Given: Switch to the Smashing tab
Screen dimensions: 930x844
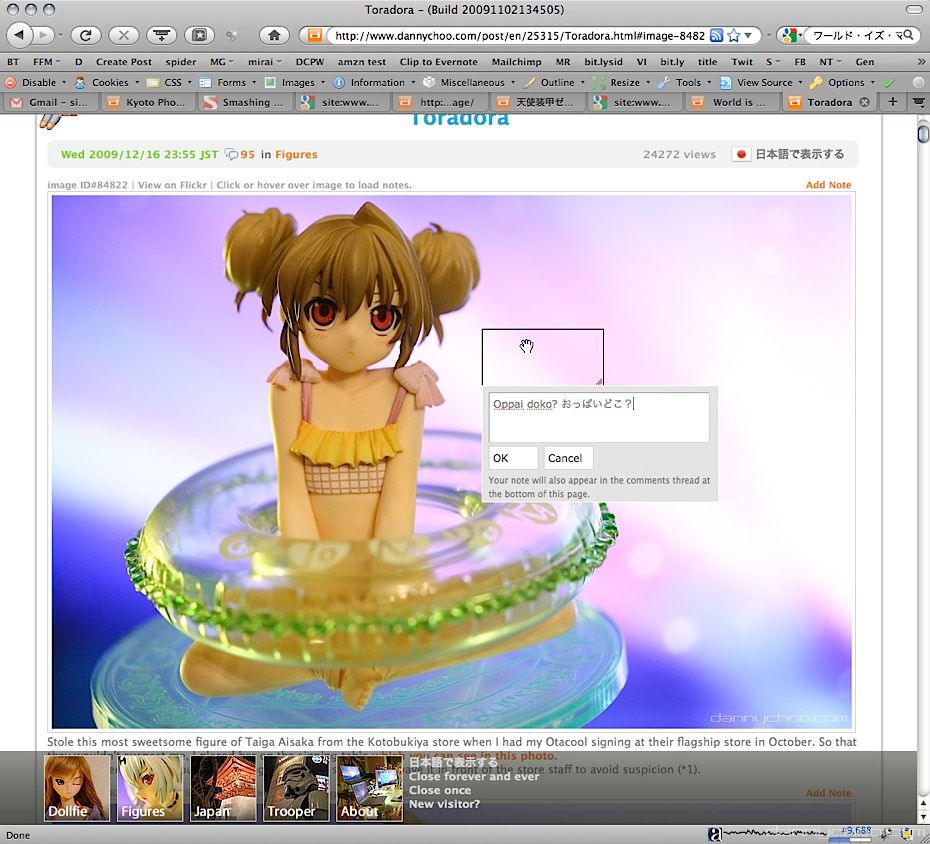Looking at the screenshot, I should coord(244,102).
